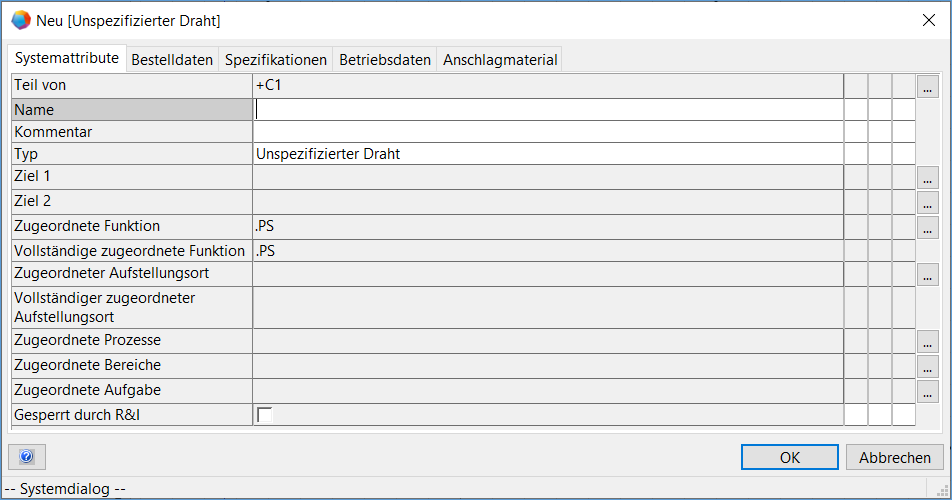
Task: Open the Betriebsdaten tab
Action: coord(385,60)
